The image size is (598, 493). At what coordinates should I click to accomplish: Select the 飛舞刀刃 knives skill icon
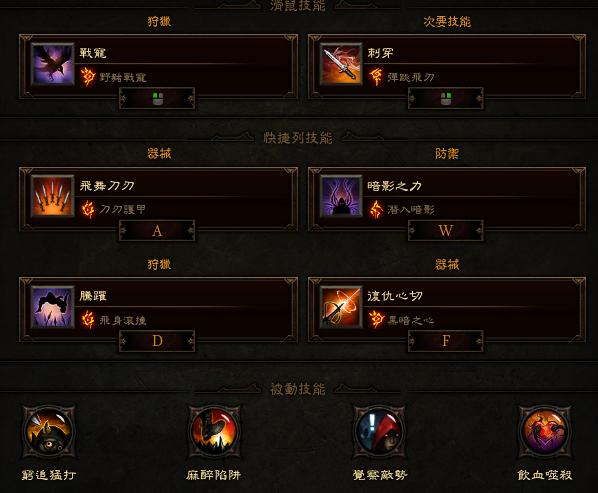tap(53, 196)
